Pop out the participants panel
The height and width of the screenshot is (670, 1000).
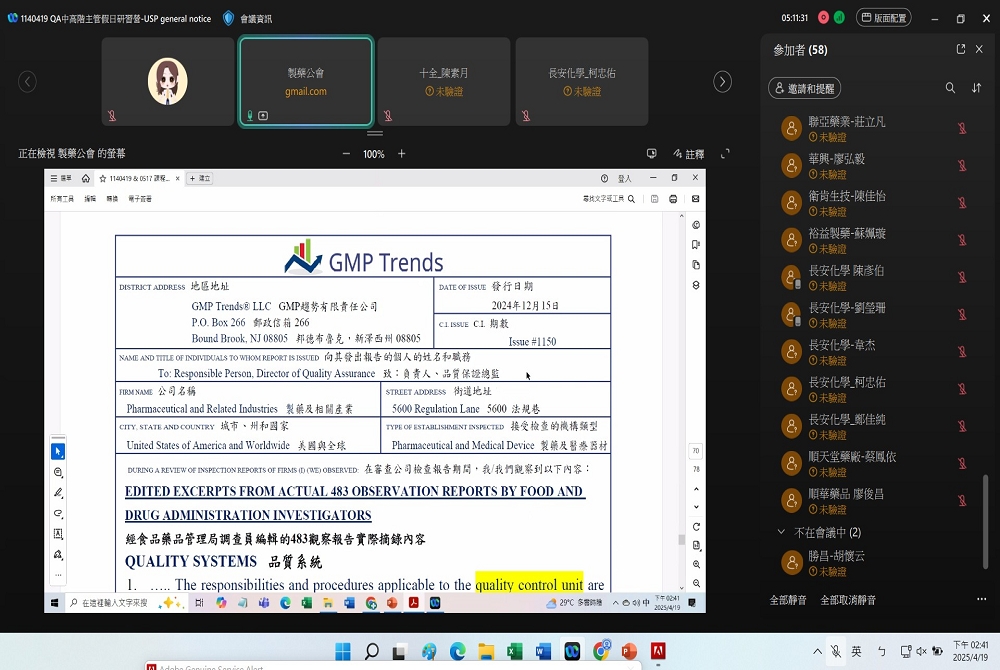(x=960, y=49)
